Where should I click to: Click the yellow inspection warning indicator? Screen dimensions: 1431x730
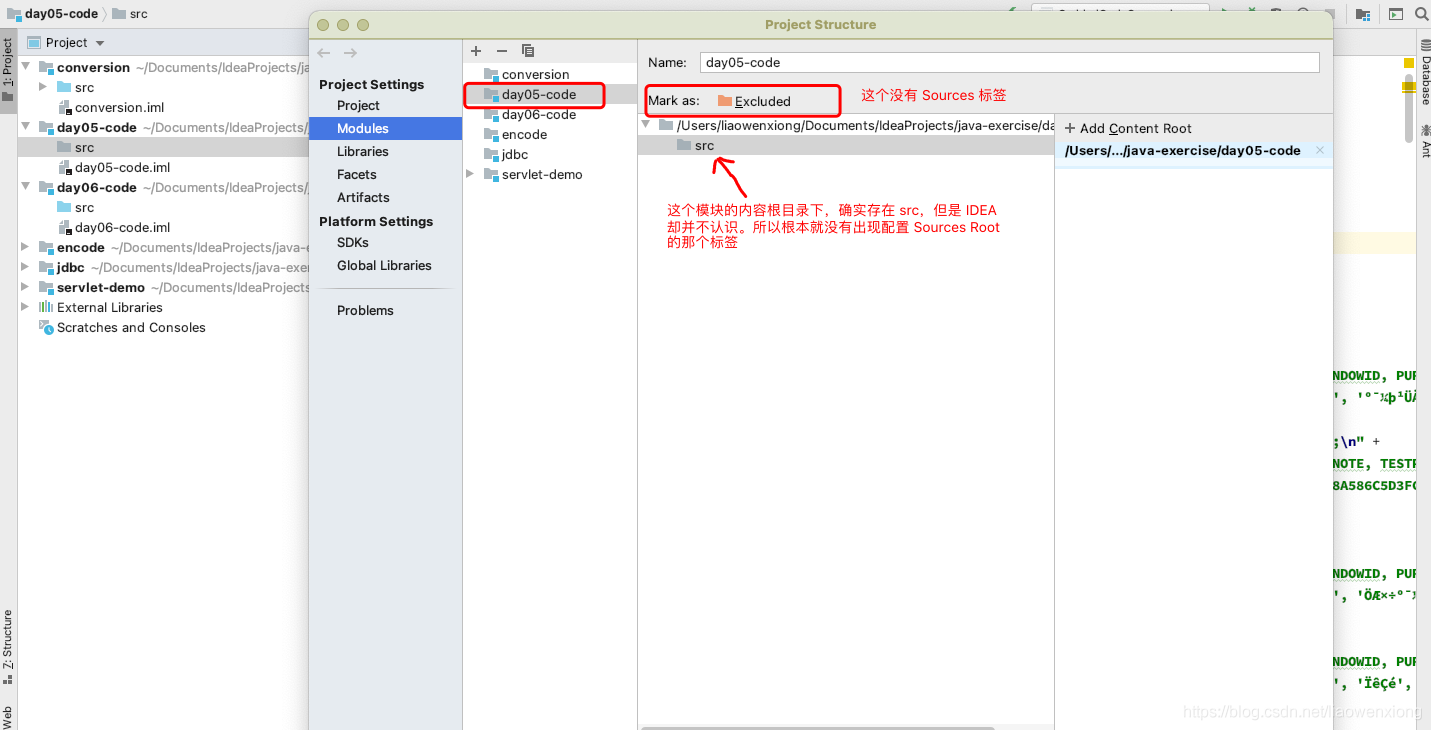tap(1409, 63)
